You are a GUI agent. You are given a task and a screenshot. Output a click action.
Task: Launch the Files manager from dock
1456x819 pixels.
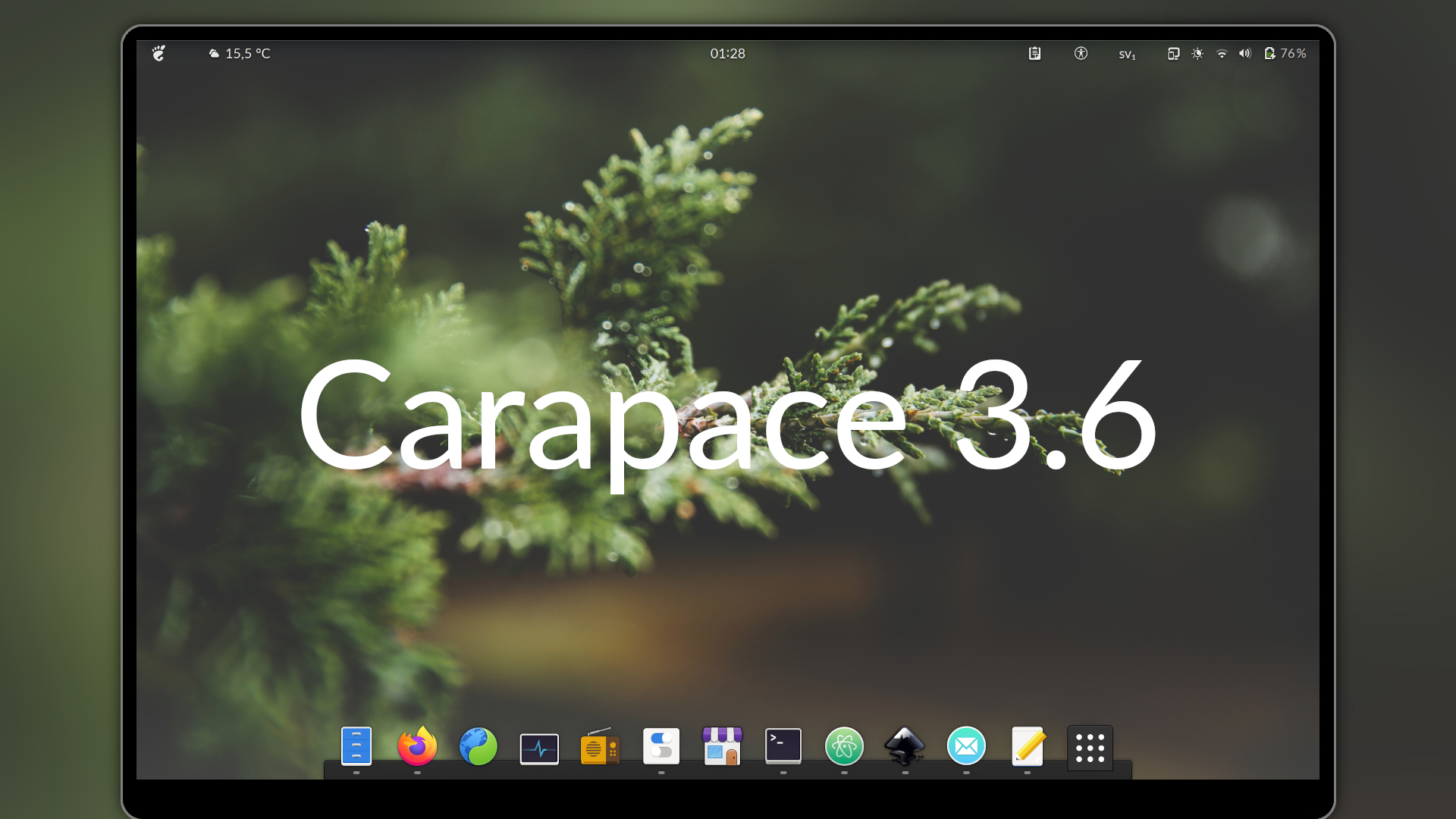point(356,746)
